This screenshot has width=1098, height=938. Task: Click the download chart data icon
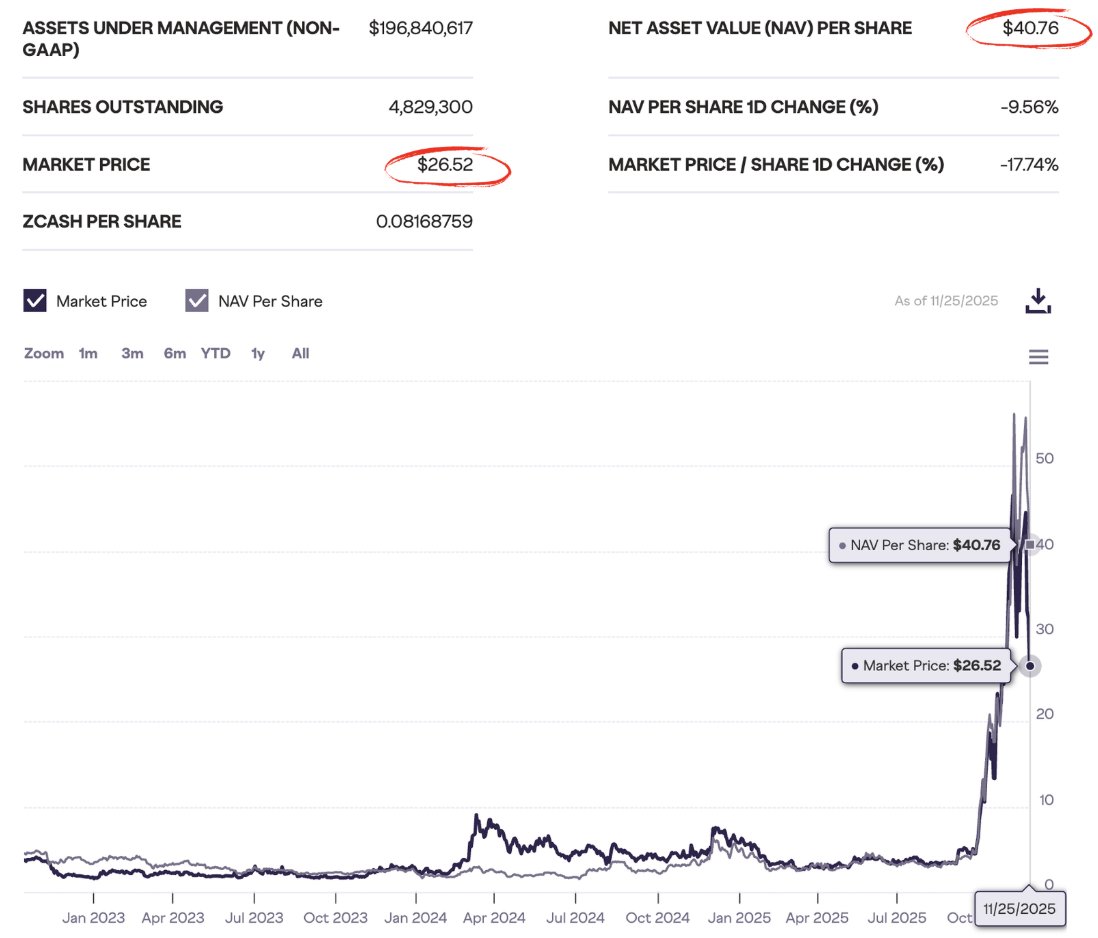1038,301
